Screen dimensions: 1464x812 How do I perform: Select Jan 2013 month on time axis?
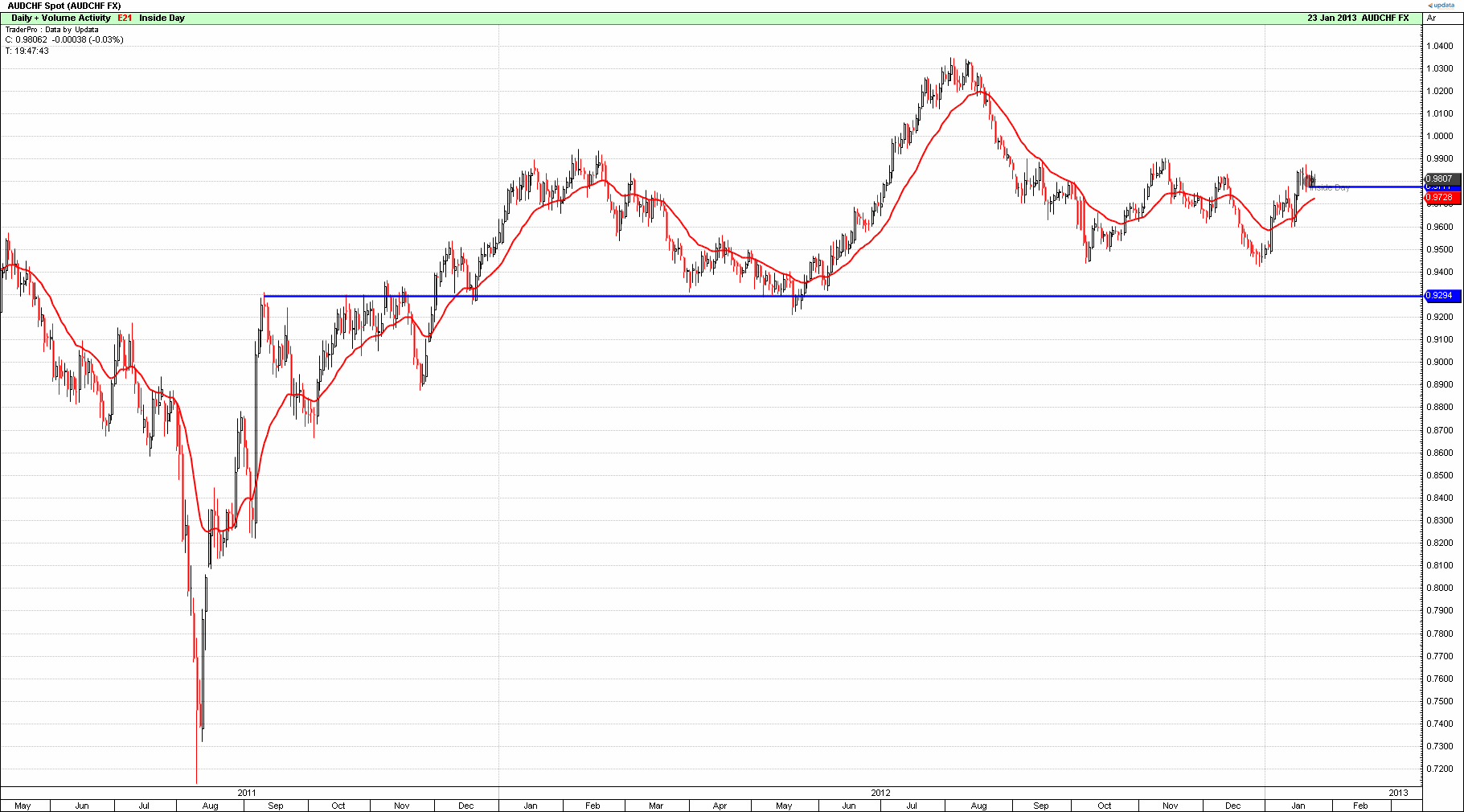1298,806
